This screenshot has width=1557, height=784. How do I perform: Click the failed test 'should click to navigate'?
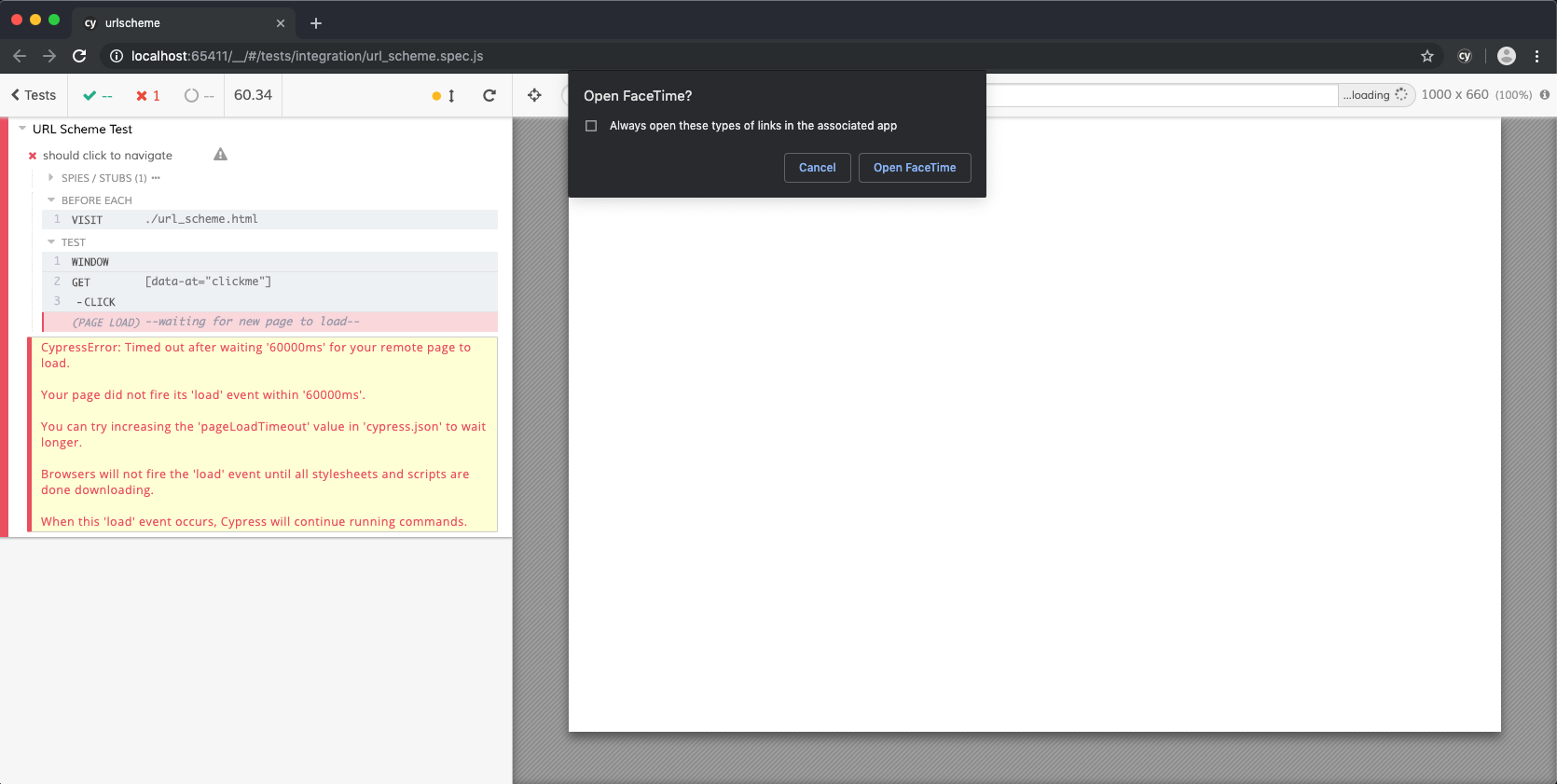pyautogui.click(x=107, y=156)
